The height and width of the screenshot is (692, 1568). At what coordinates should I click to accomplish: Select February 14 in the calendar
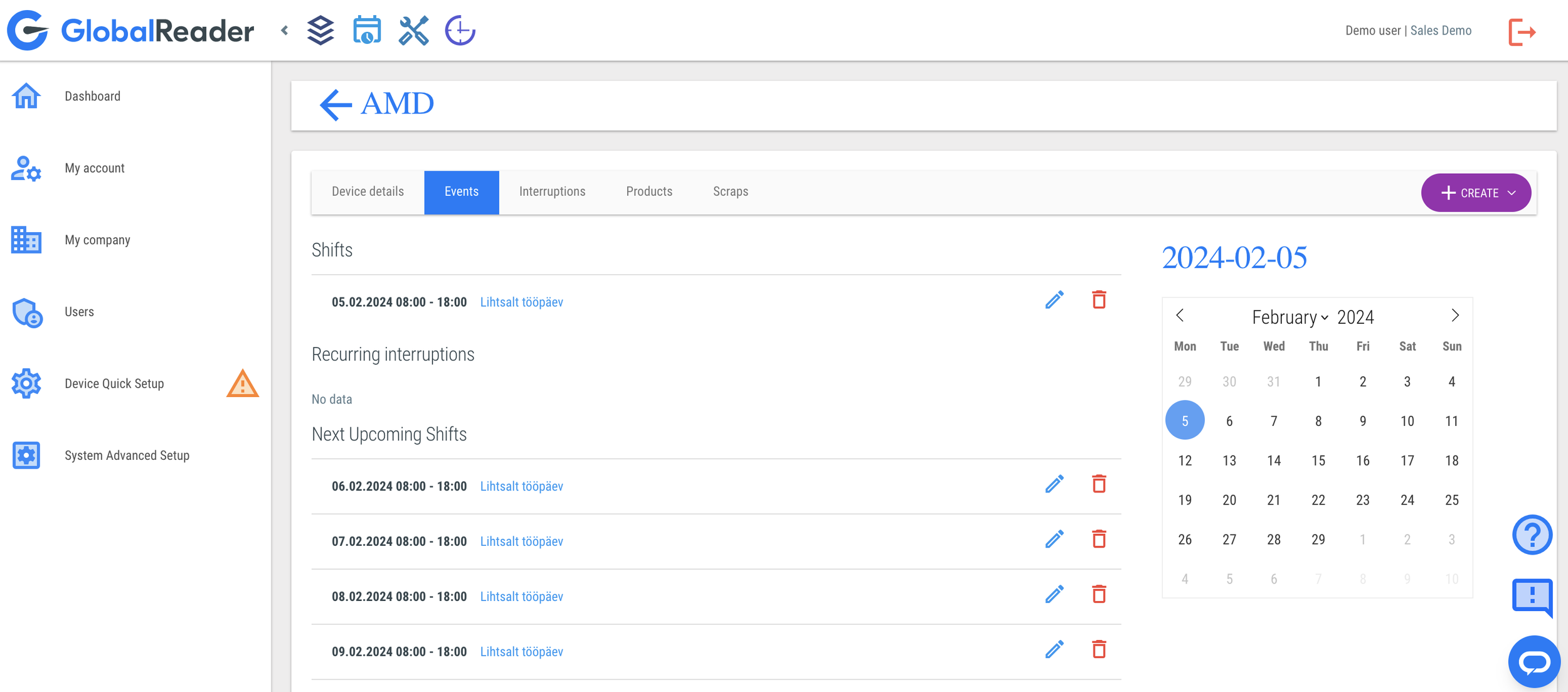1273,460
